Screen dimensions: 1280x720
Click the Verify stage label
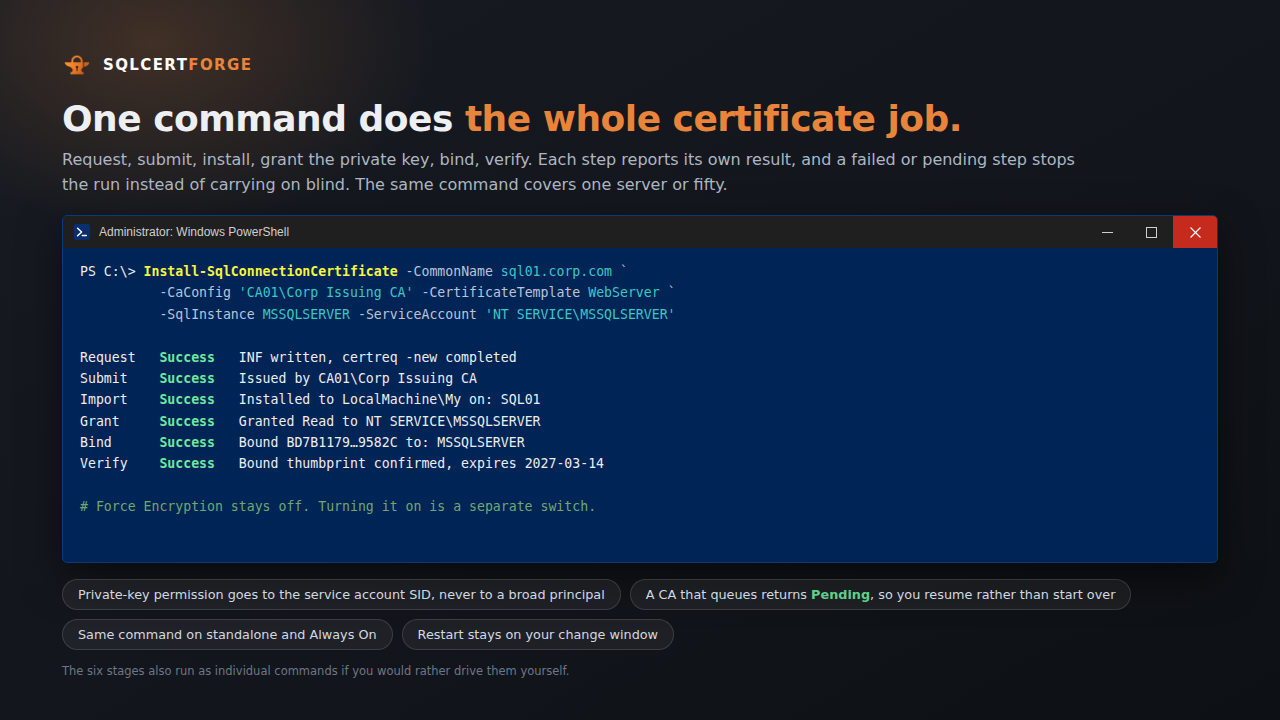point(104,463)
